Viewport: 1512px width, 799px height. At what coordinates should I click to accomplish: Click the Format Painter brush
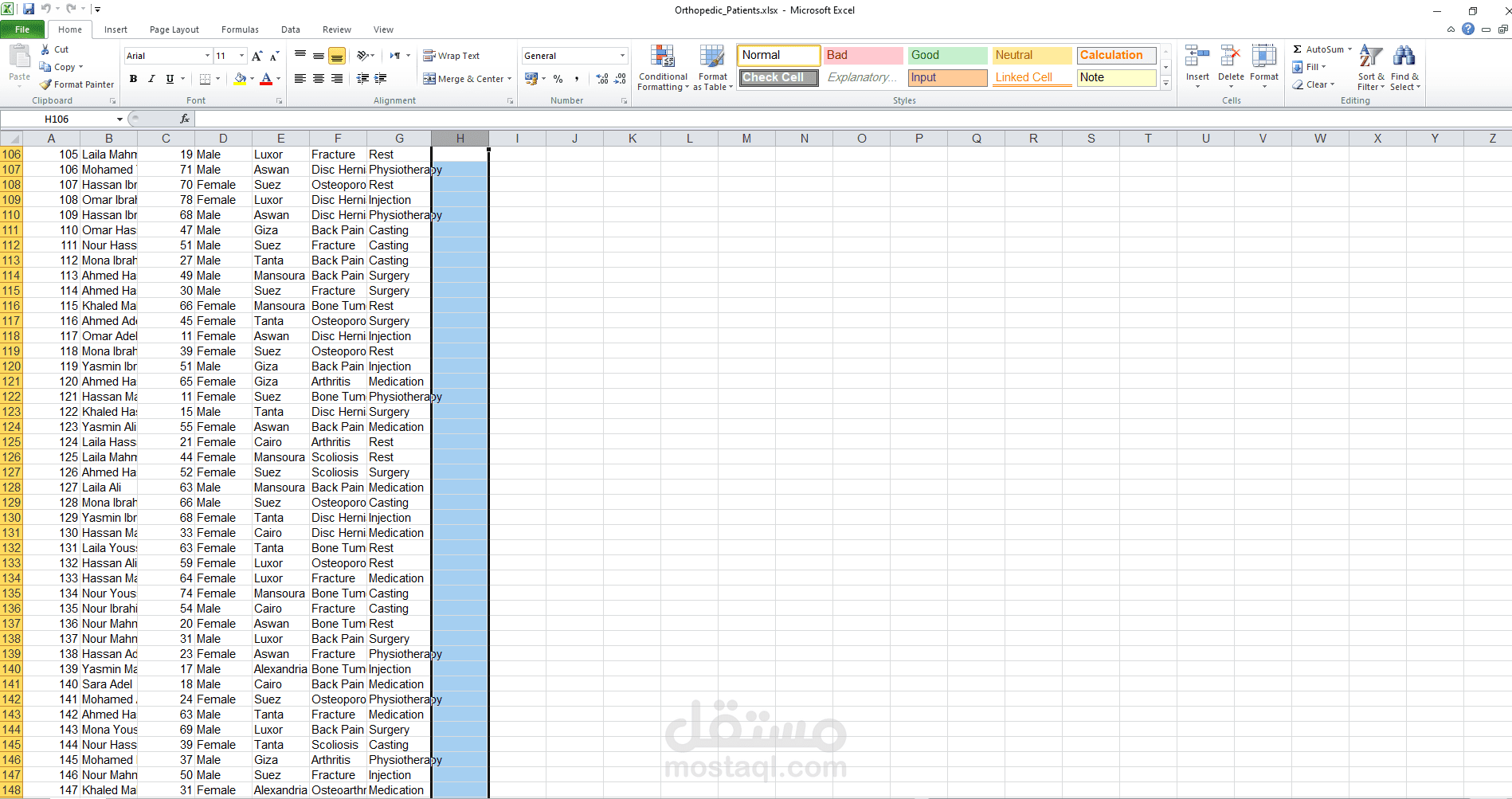46,84
